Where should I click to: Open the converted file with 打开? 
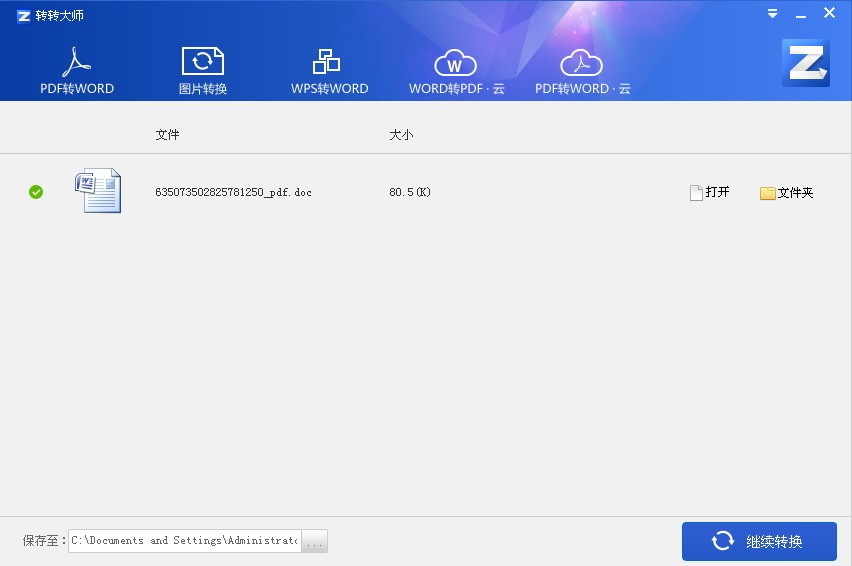pyautogui.click(x=709, y=192)
